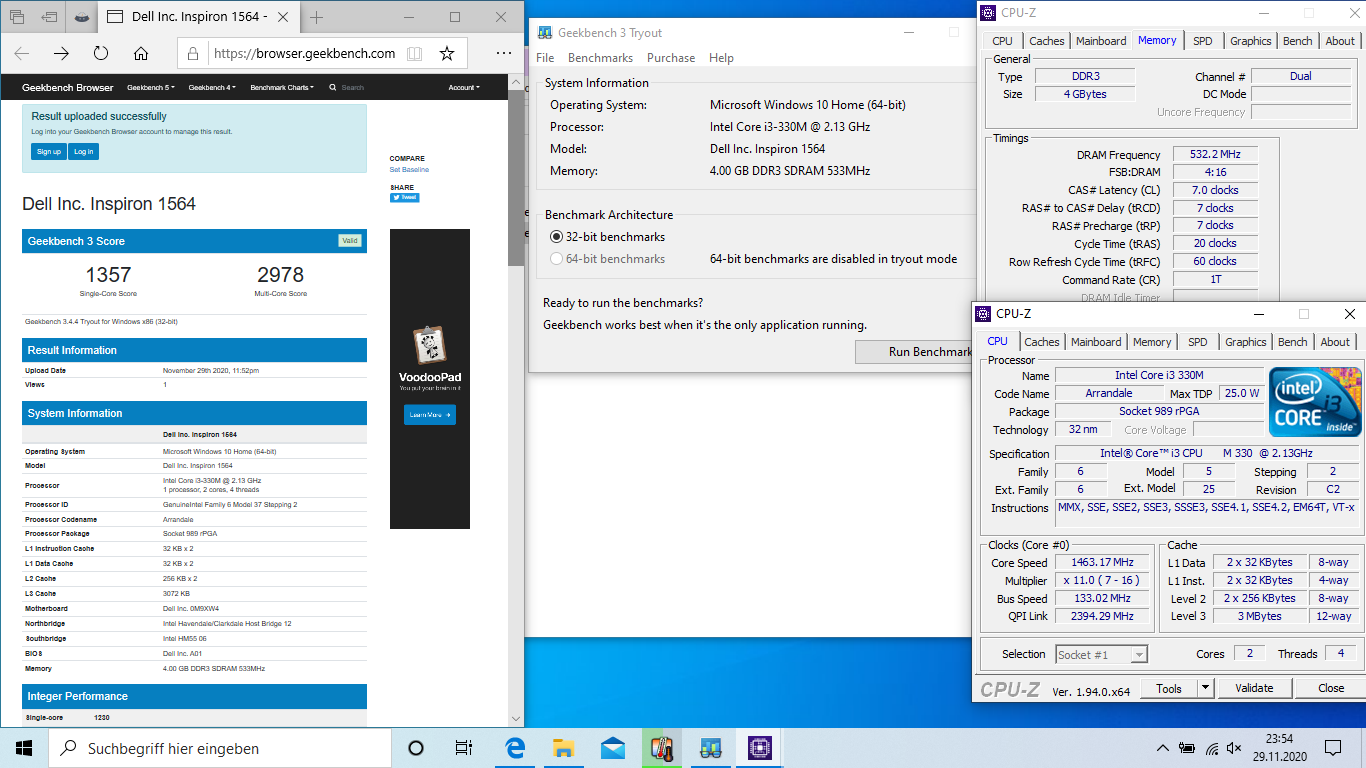Screen dimensions: 1366x768
Task: Click search magnifier on Geekbench navbar
Action: click(334, 88)
